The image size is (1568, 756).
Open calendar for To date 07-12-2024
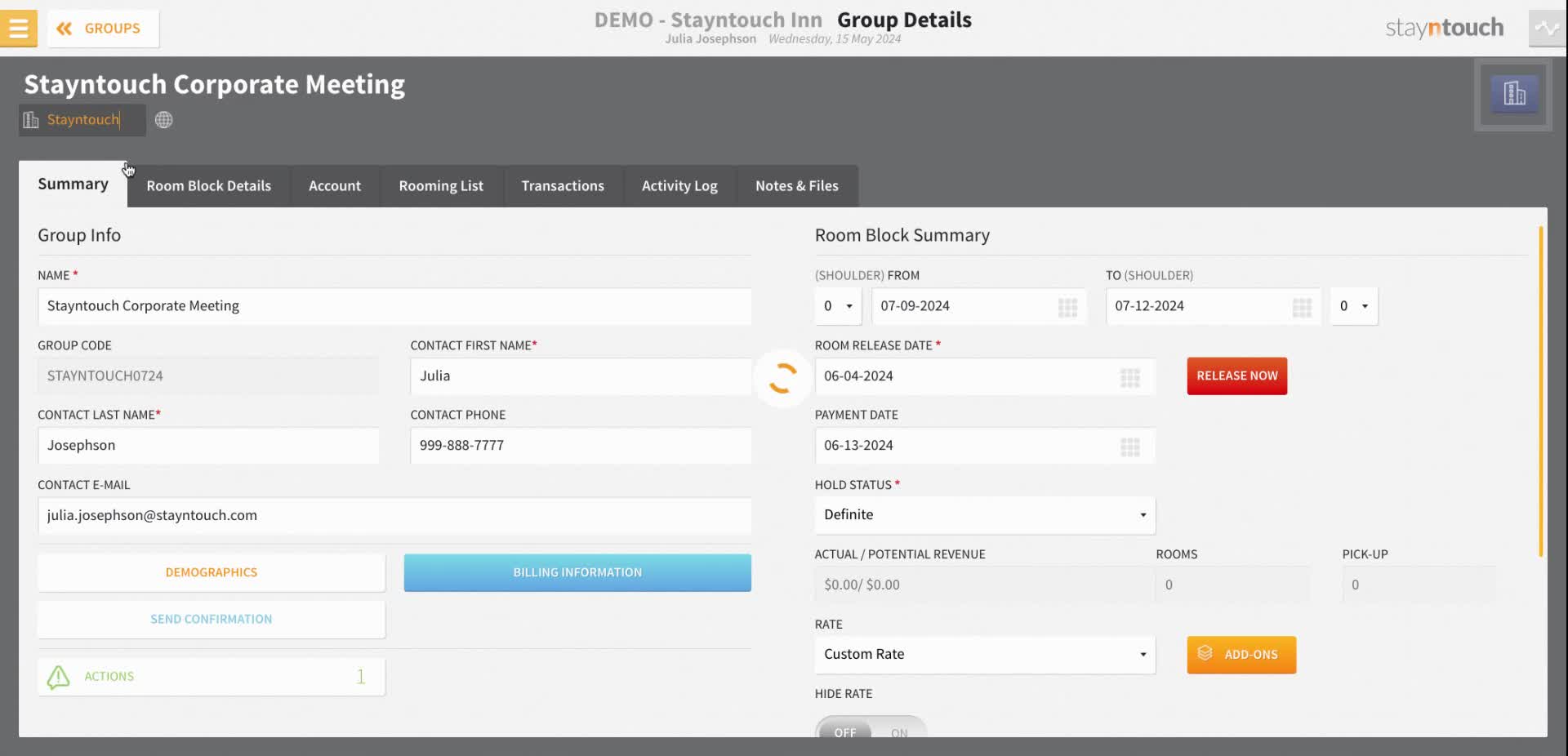[1302, 308]
